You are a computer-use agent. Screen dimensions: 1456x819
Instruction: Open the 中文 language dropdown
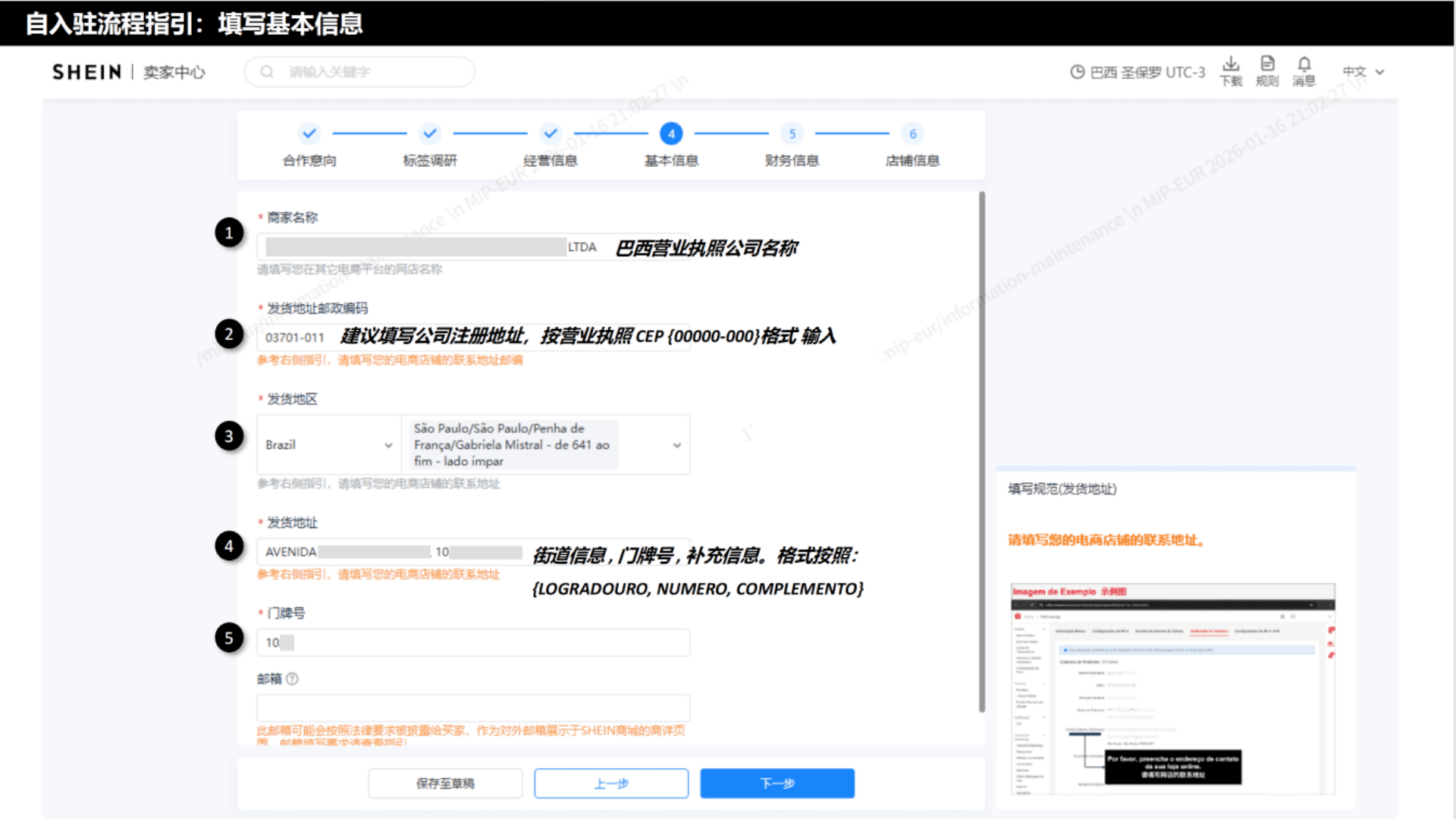pyautogui.click(x=1363, y=72)
